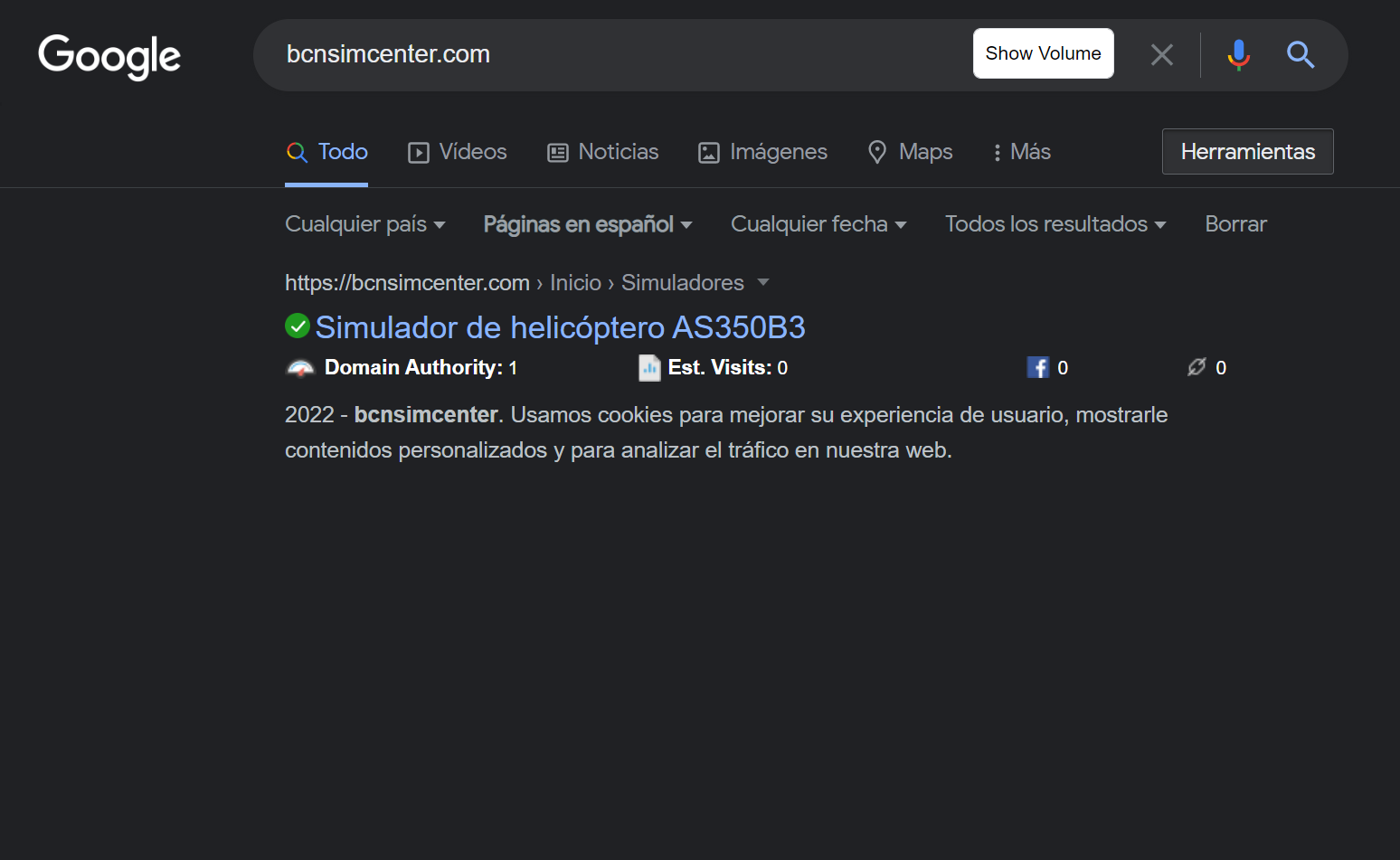The height and width of the screenshot is (860, 1400).
Task: Click the Show Volume button
Action: pyautogui.click(x=1044, y=53)
